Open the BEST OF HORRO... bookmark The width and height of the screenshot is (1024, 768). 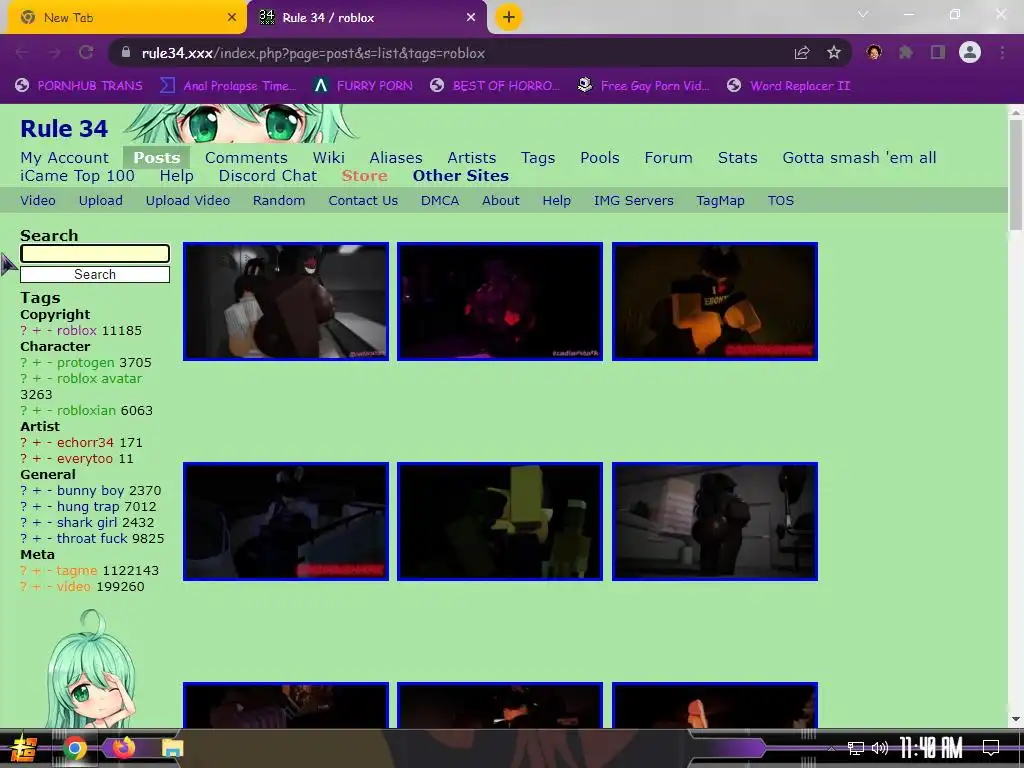tap(495, 86)
